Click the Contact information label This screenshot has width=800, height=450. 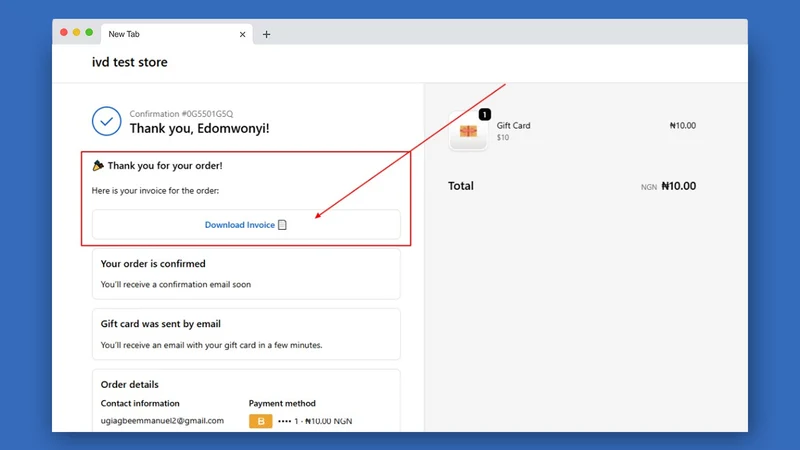140,403
